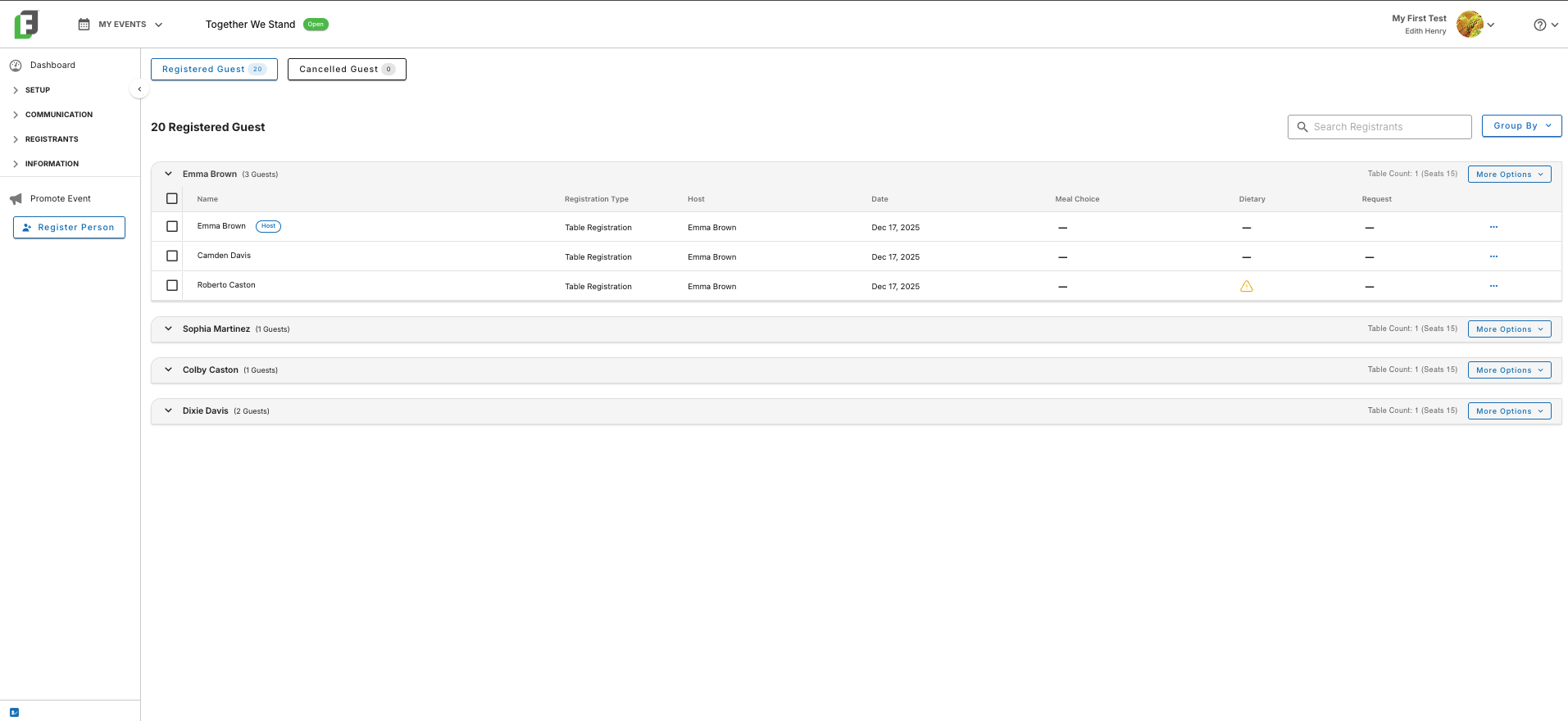This screenshot has width=1568, height=721.
Task: Open the three-dot menu for Camden Davis
Action: [x=1493, y=256]
